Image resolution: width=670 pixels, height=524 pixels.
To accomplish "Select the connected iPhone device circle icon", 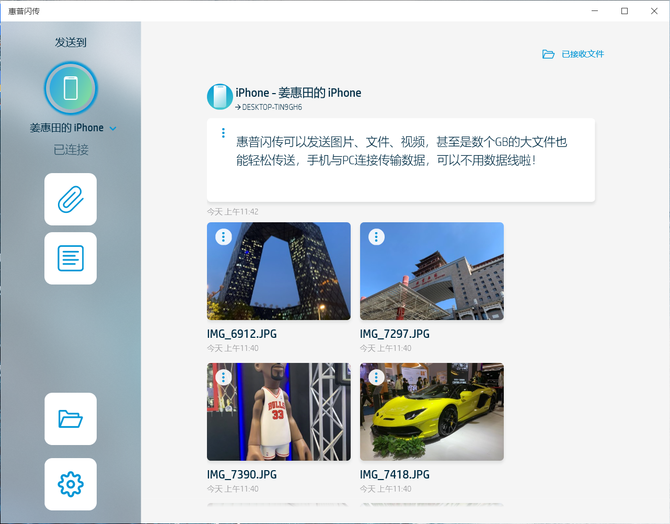I will click(x=71, y=88).
